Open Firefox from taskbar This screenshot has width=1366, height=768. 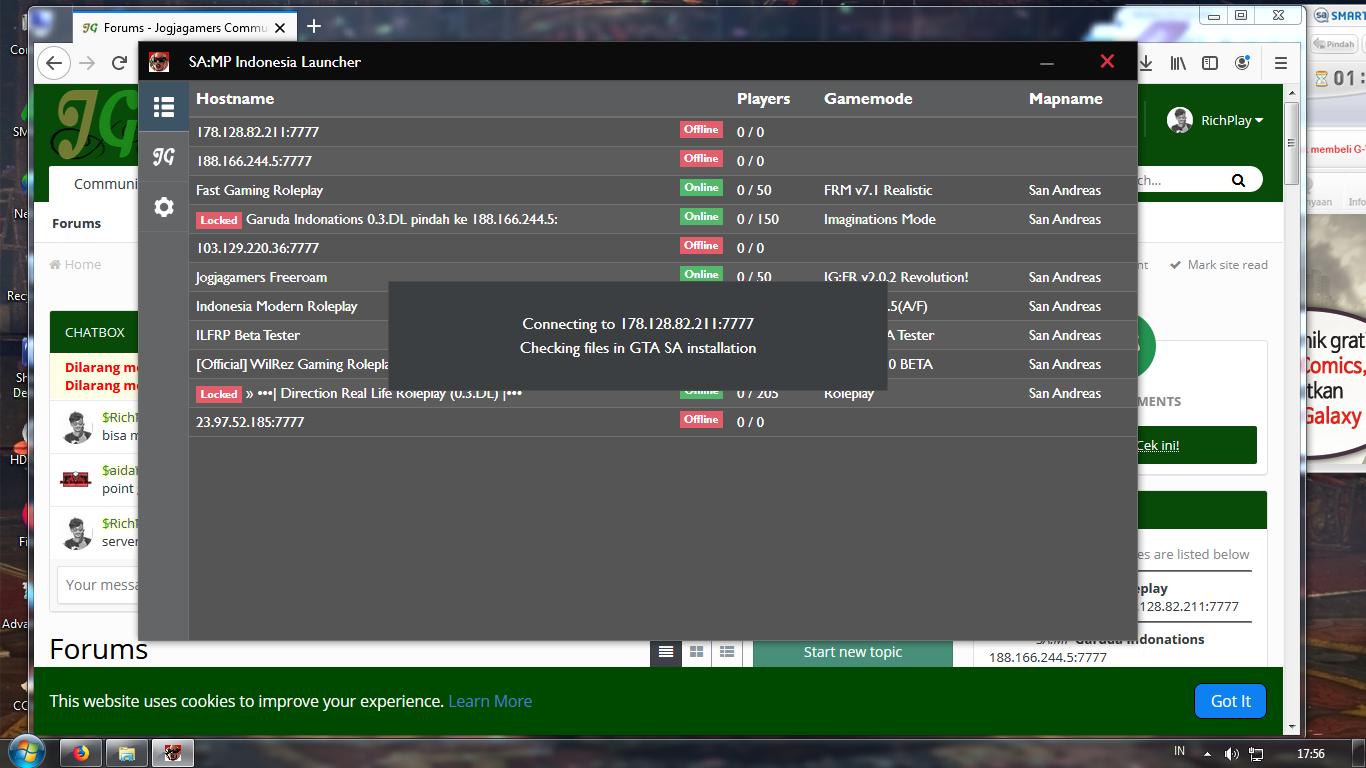81,752
